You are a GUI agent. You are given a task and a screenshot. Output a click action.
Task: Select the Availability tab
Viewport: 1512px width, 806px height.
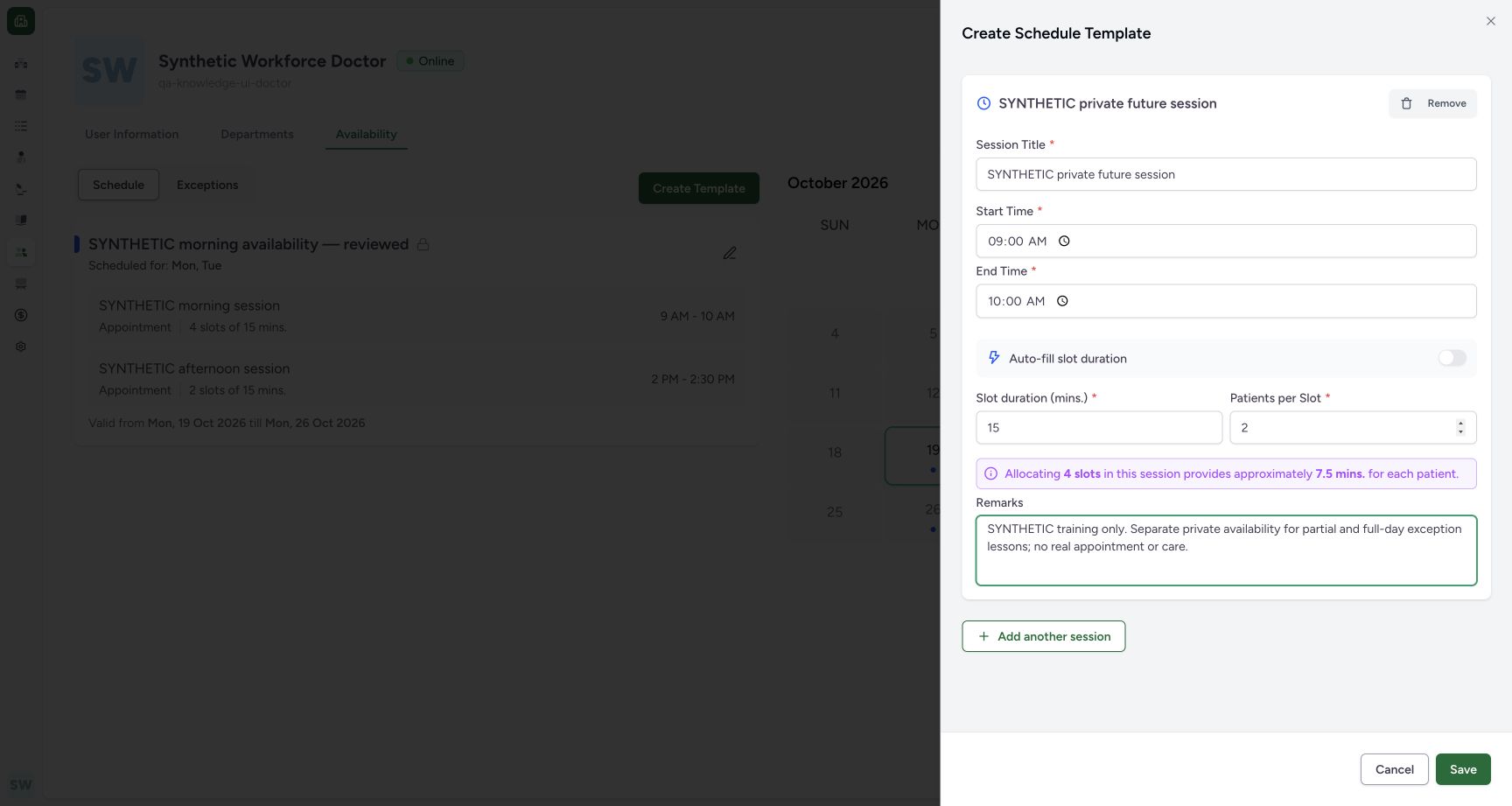pyautogui.click(x=367, y=134)
